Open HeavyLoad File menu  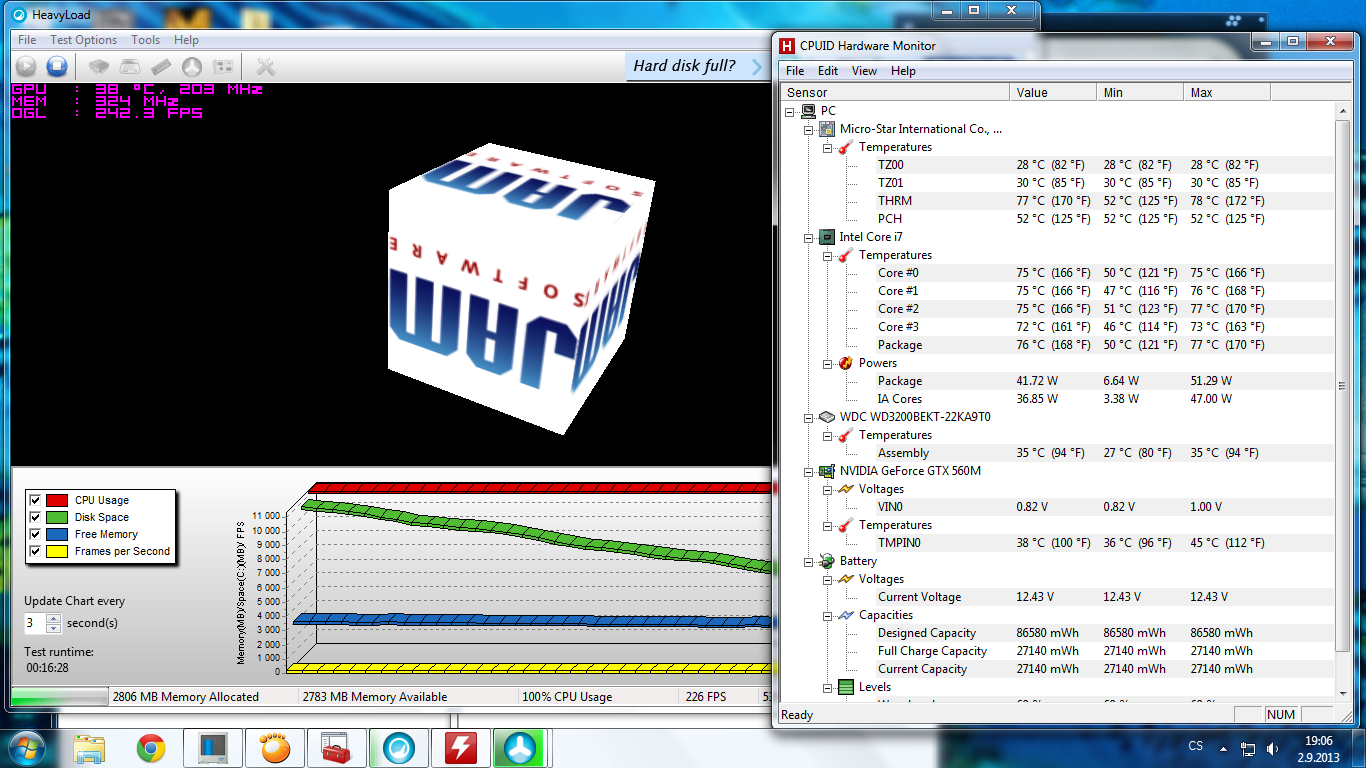point(27,40)
